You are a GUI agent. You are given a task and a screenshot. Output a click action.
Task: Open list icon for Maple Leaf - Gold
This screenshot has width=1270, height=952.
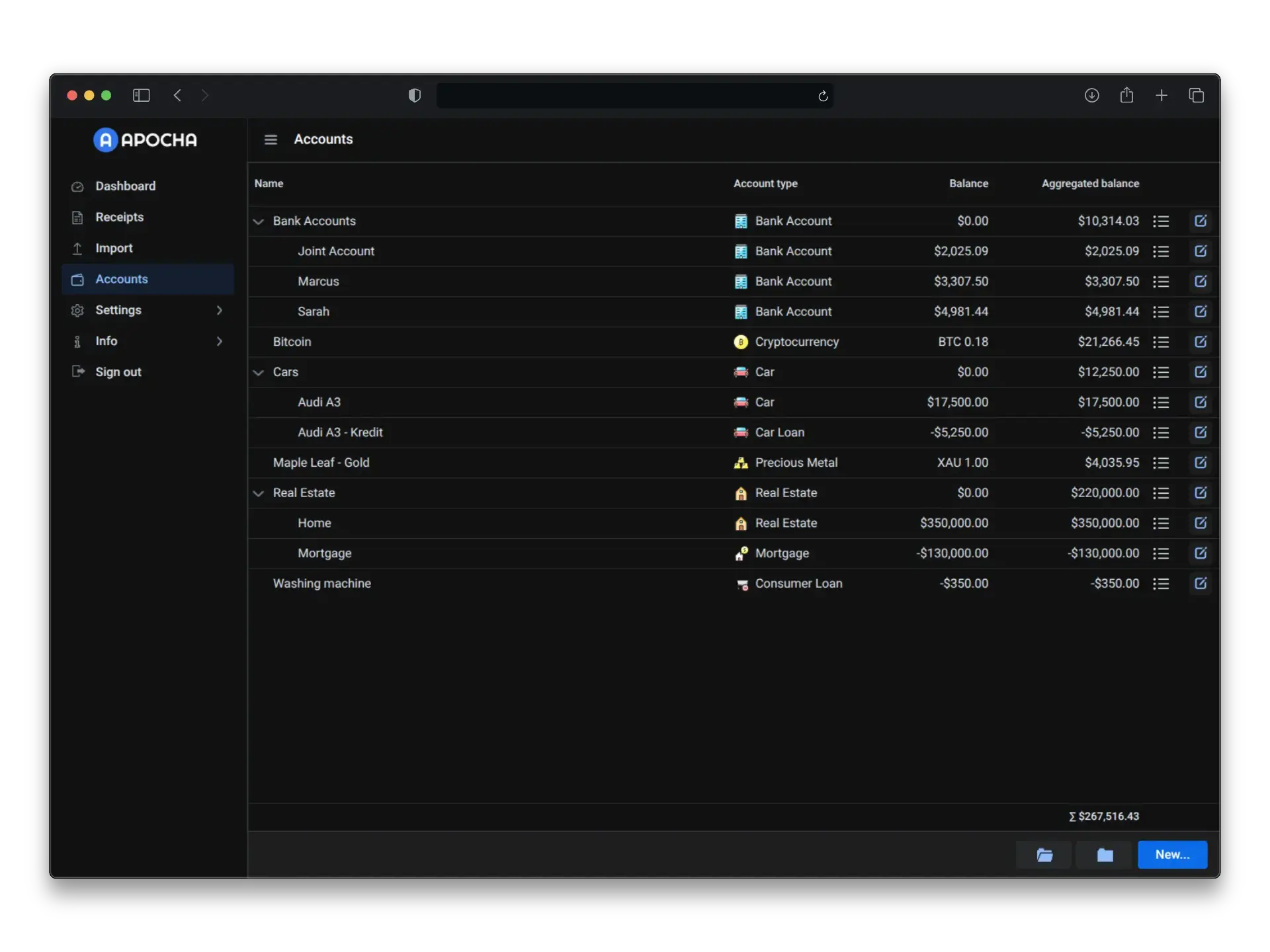click(x=1161, y=463)
